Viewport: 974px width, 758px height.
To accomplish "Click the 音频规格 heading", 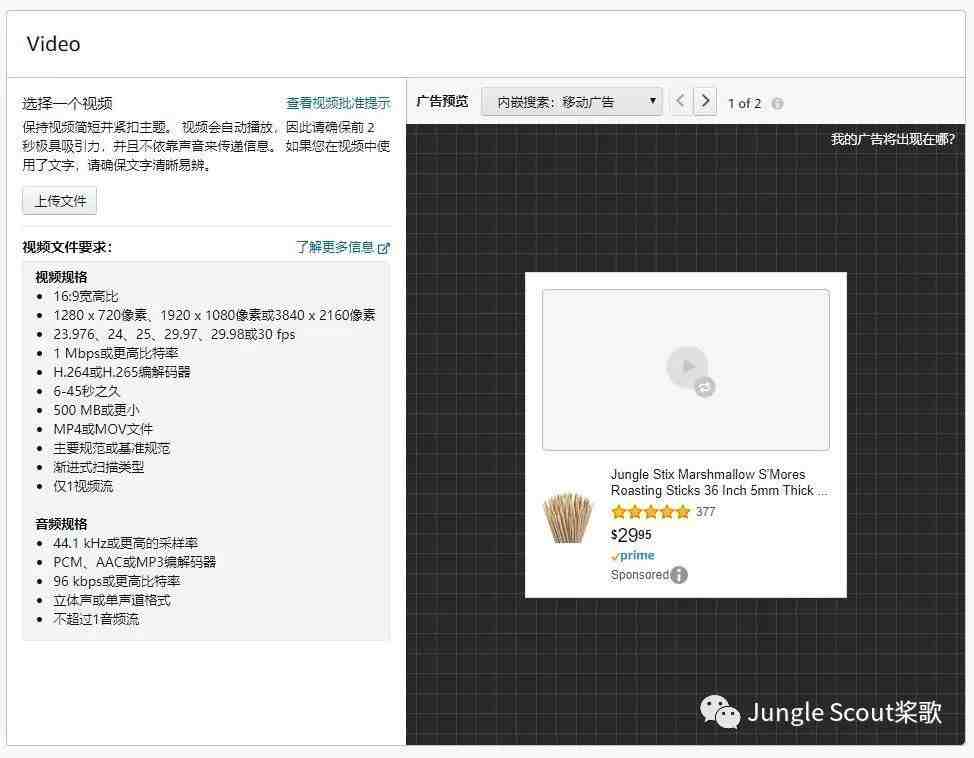I will 61,524.
